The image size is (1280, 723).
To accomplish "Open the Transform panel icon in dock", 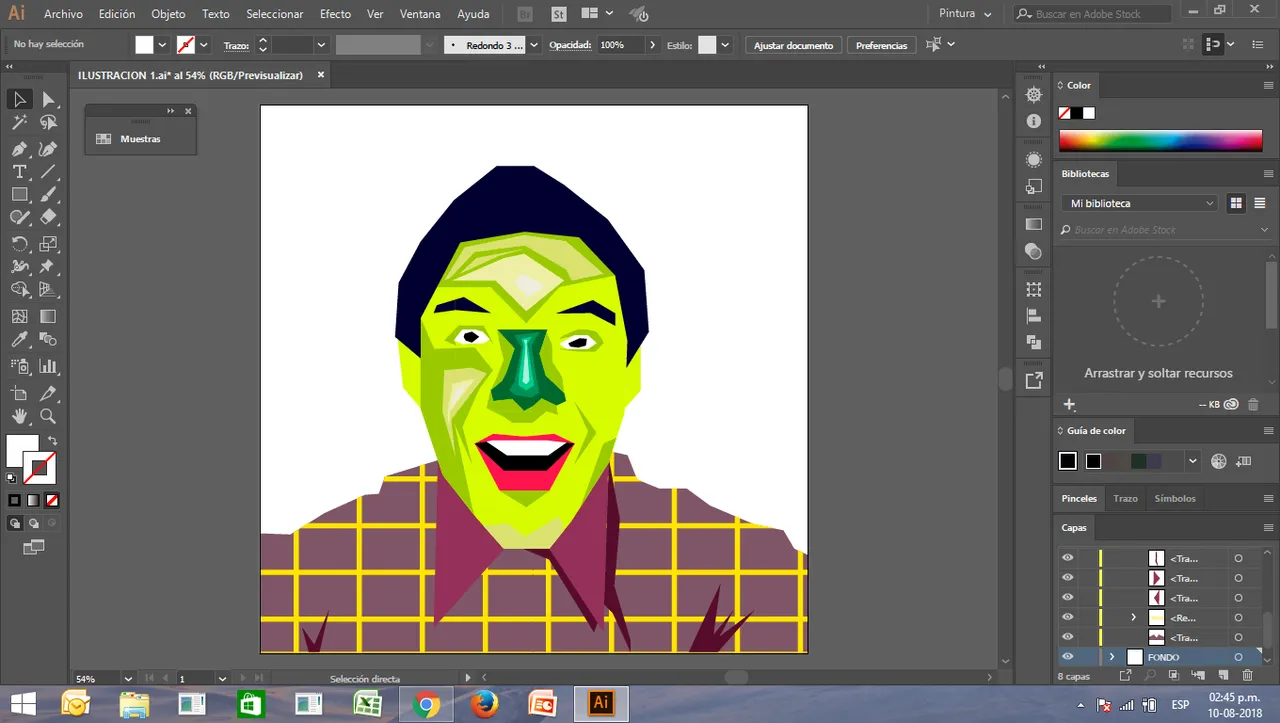I will click(x=1034, y=289).
